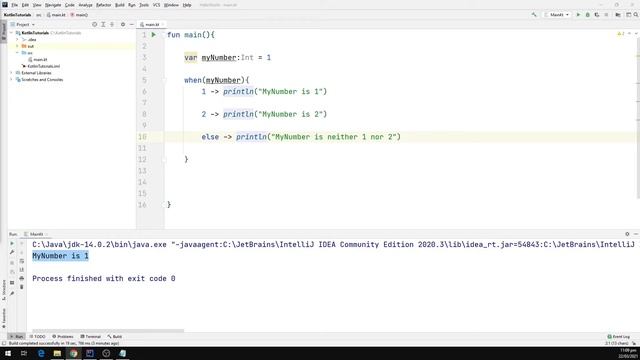Click Collapse All in the Project panel
The image size is (640, 360).
coord(112,24)
